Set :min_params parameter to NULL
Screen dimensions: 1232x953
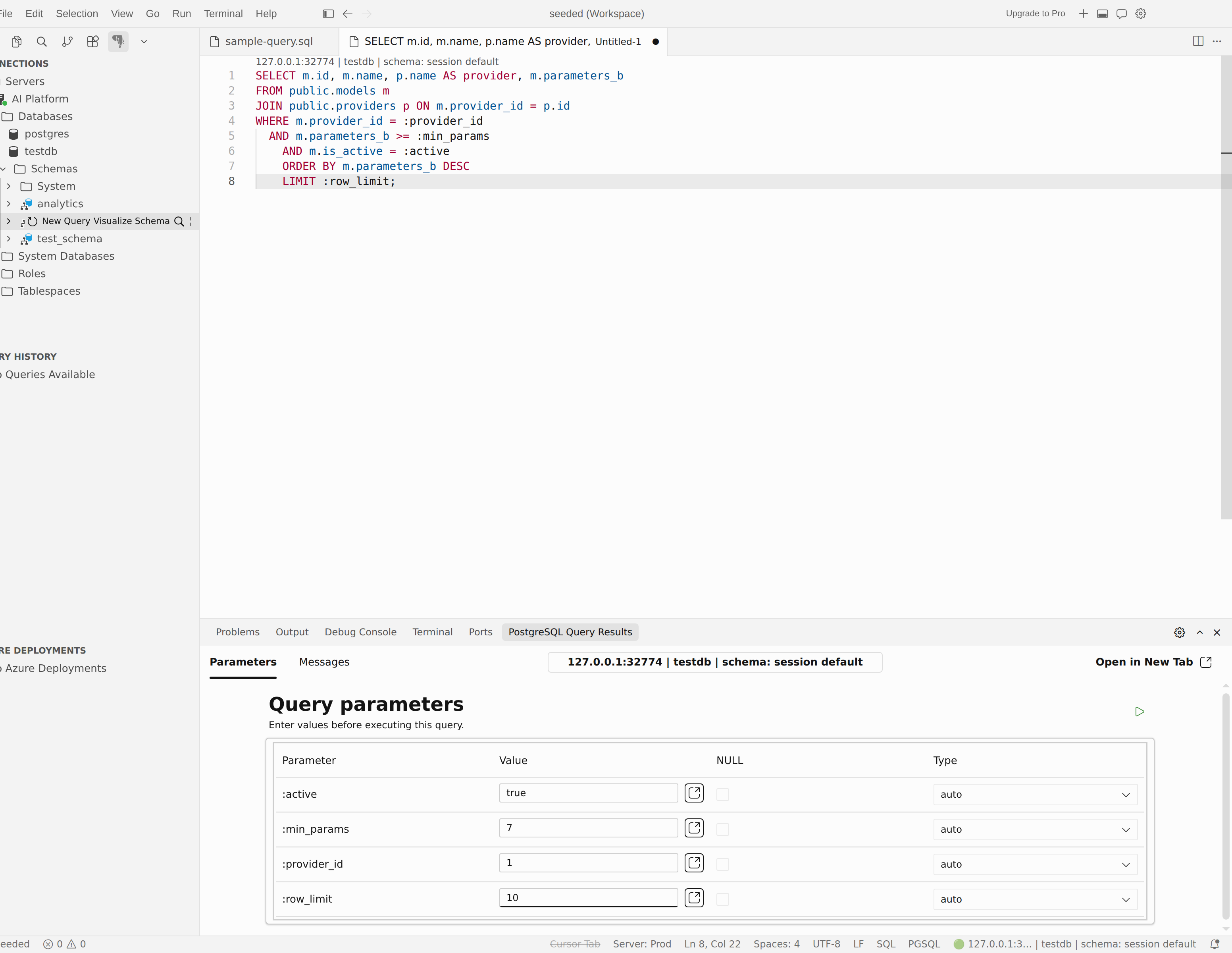(x=723, y=830)
